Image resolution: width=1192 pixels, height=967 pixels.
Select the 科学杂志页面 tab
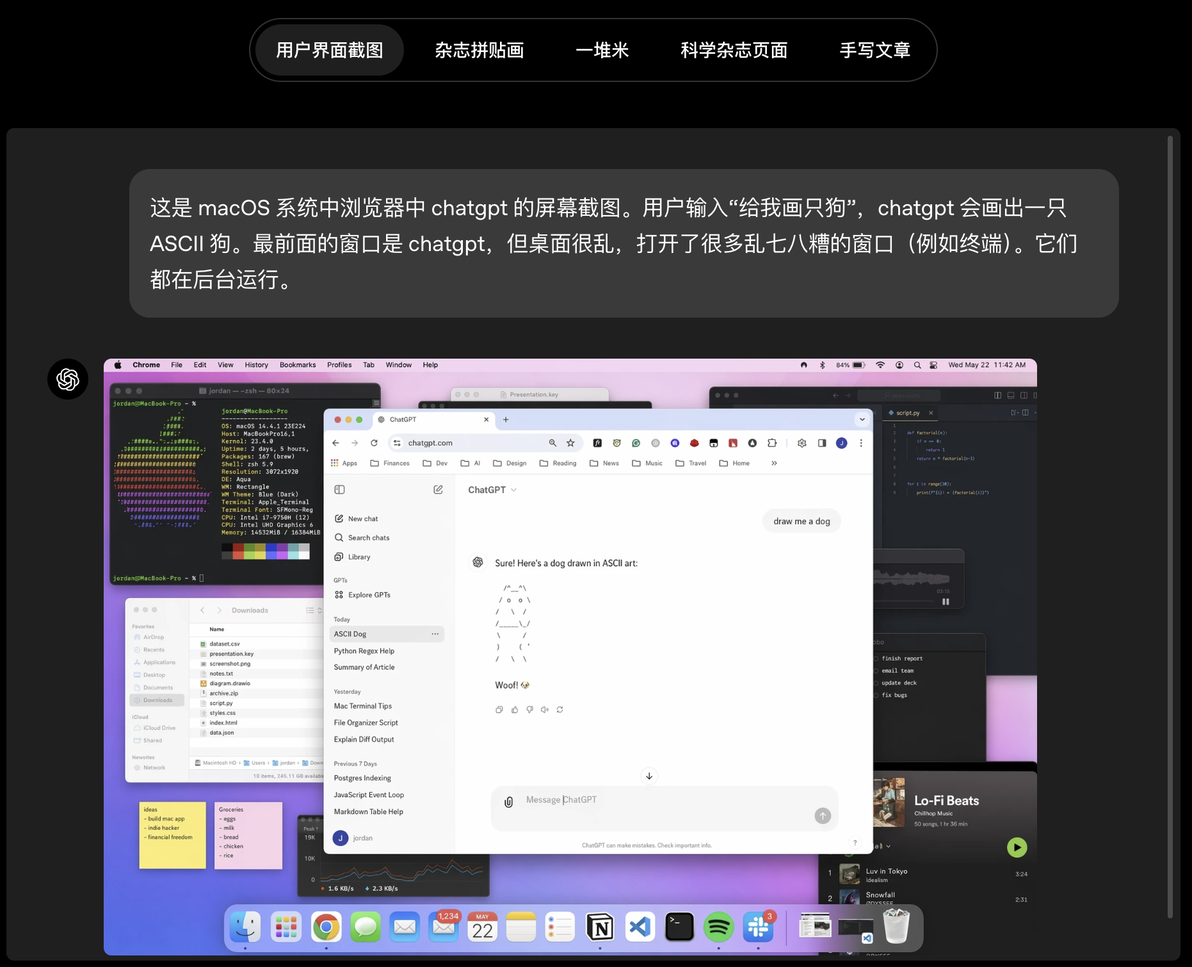point(734,50)
